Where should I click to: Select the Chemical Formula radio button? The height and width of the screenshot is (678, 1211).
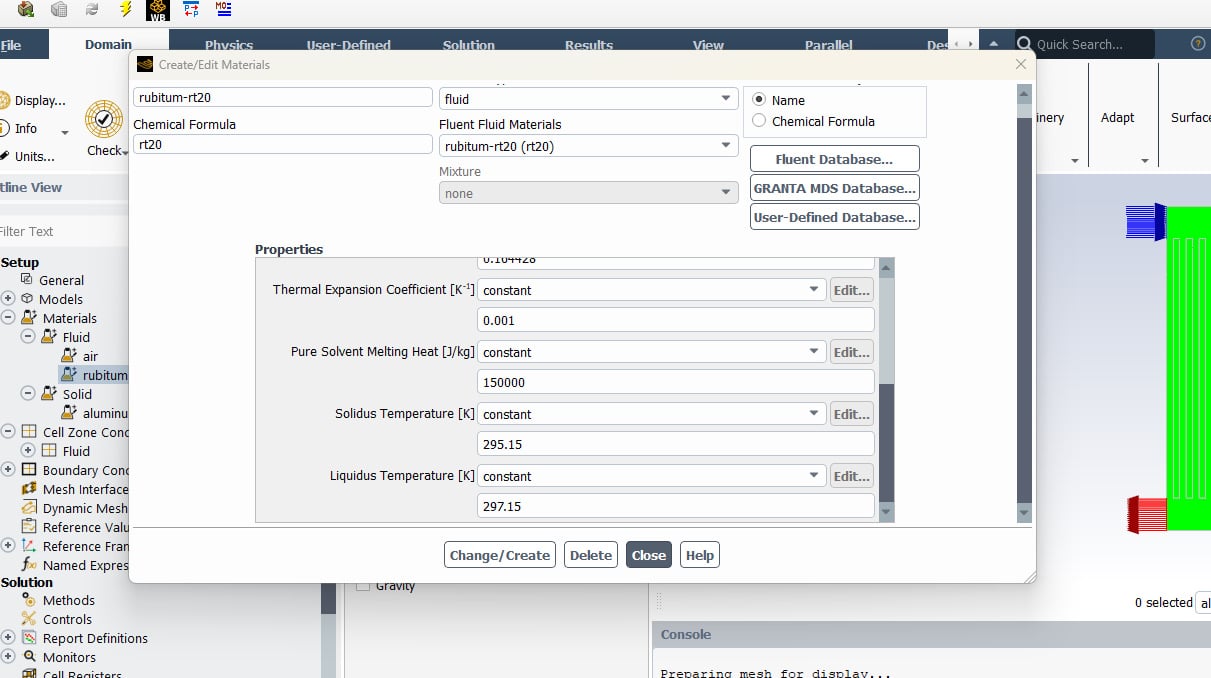coord(759,121)
